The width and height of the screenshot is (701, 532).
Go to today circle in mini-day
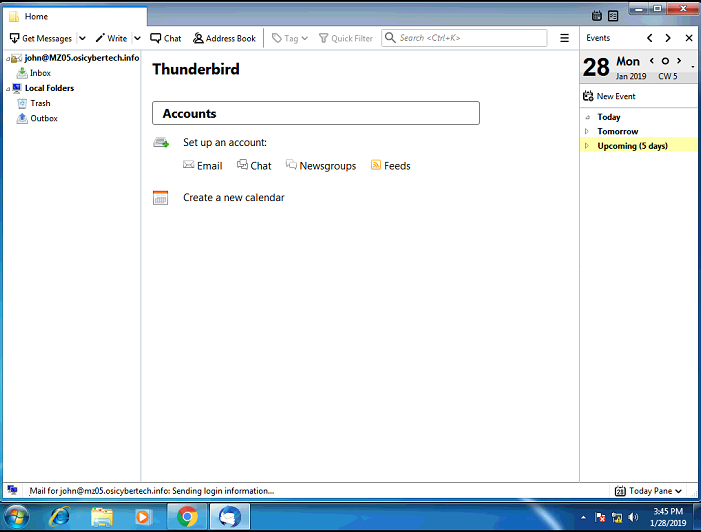[665, 61]
